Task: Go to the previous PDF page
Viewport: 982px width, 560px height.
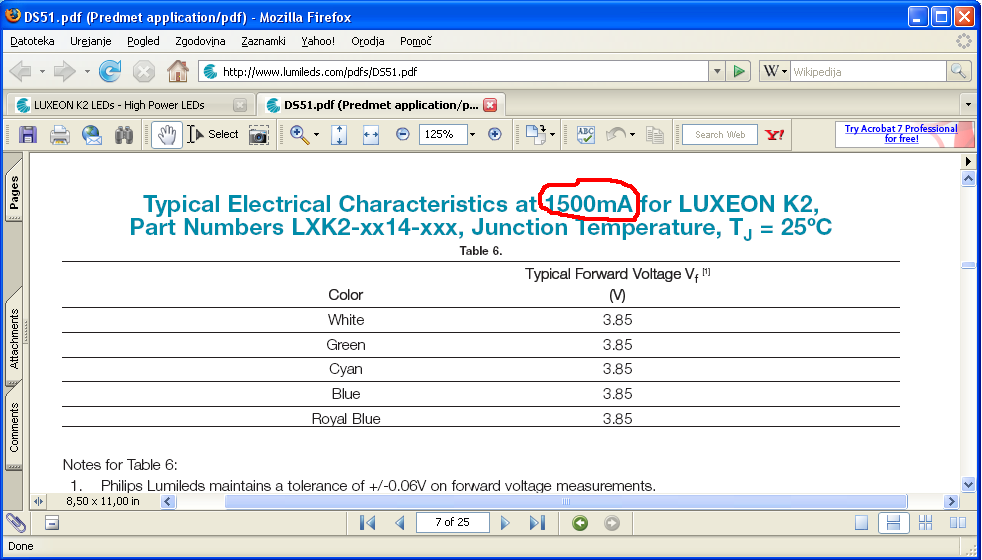Action: point(400,522)
